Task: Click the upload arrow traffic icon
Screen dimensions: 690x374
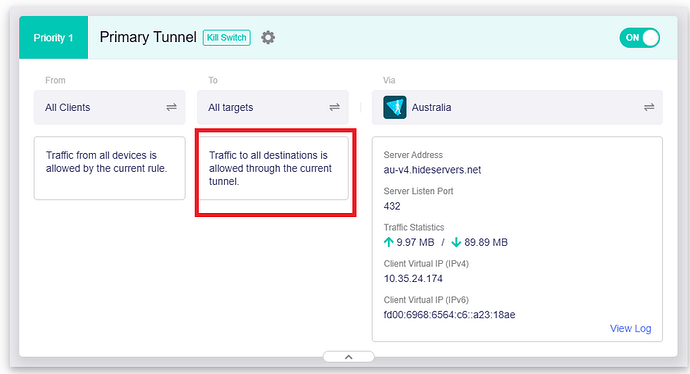Action: tap(389, 242)
